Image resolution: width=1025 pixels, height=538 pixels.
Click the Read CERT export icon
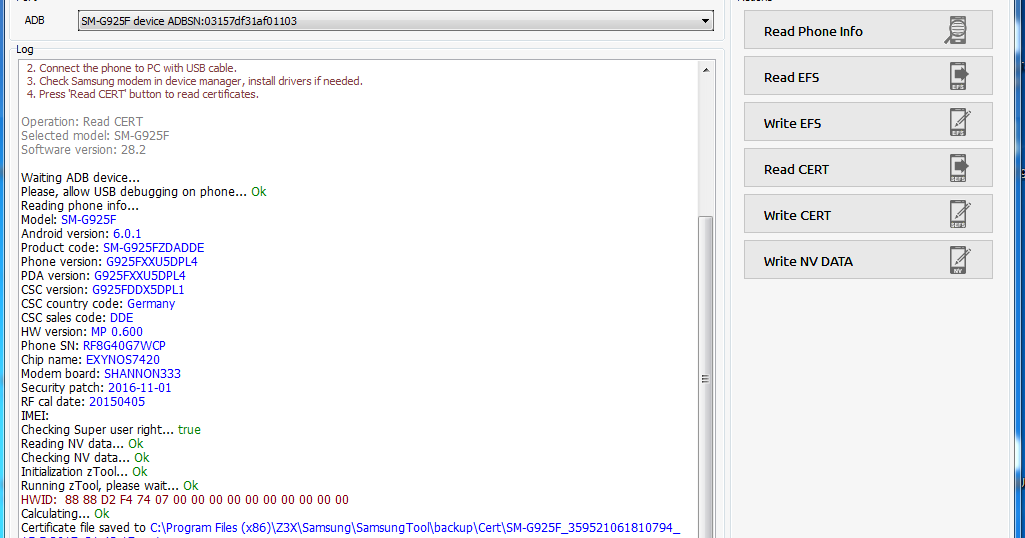point(958,168)
